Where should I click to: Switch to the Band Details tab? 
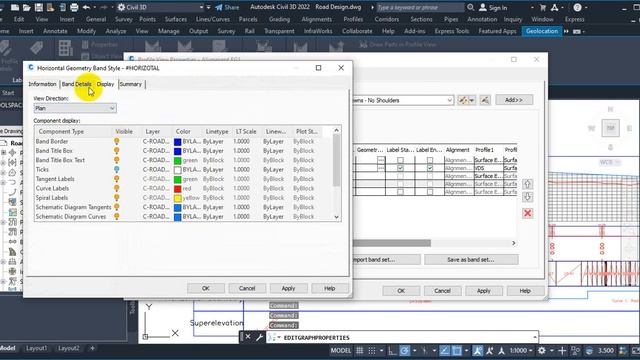tap(77, 84)
